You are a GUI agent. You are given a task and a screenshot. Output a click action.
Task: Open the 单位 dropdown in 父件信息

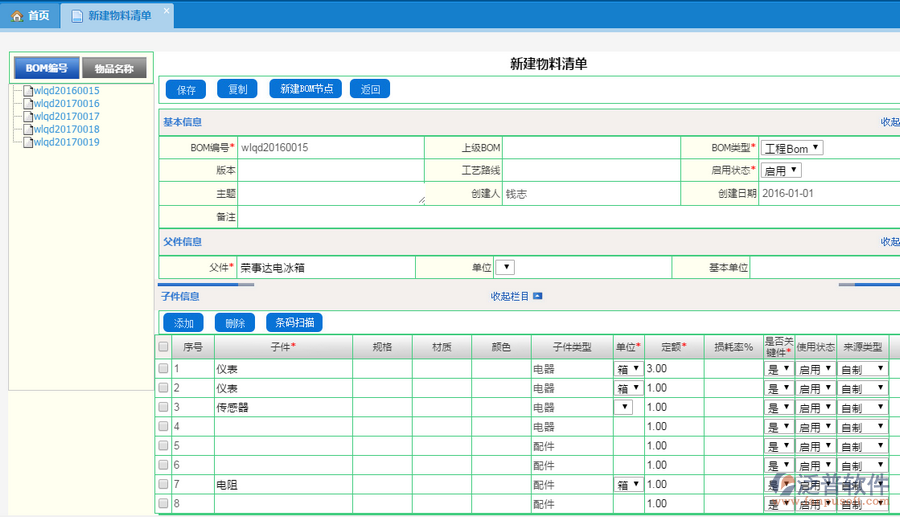point(505,268)
